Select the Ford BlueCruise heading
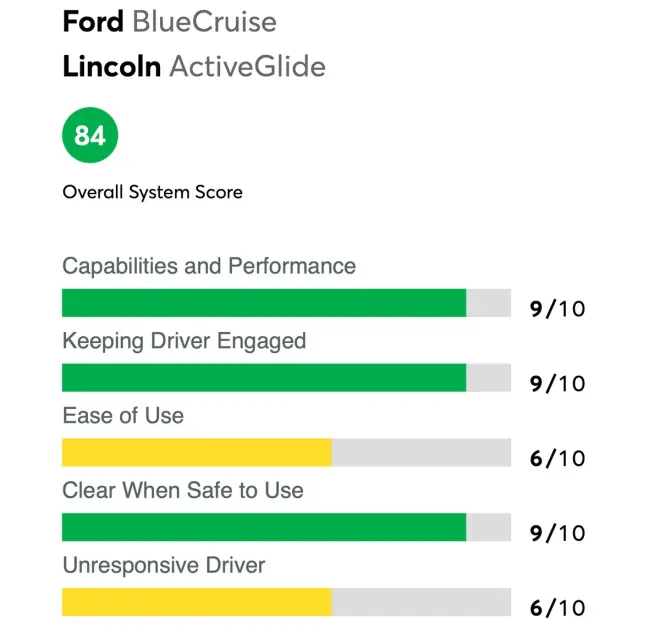Viewport: 660px width, 630px height. [169, 21]
